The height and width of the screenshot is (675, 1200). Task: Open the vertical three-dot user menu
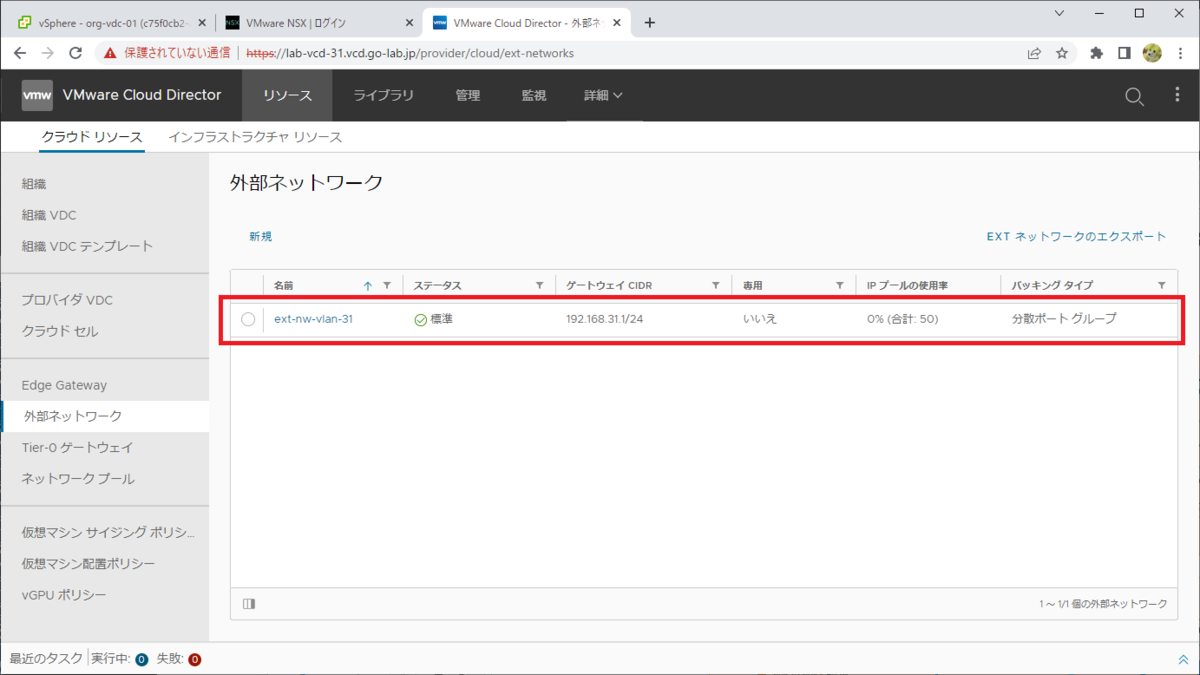[x=1177, y=96]
